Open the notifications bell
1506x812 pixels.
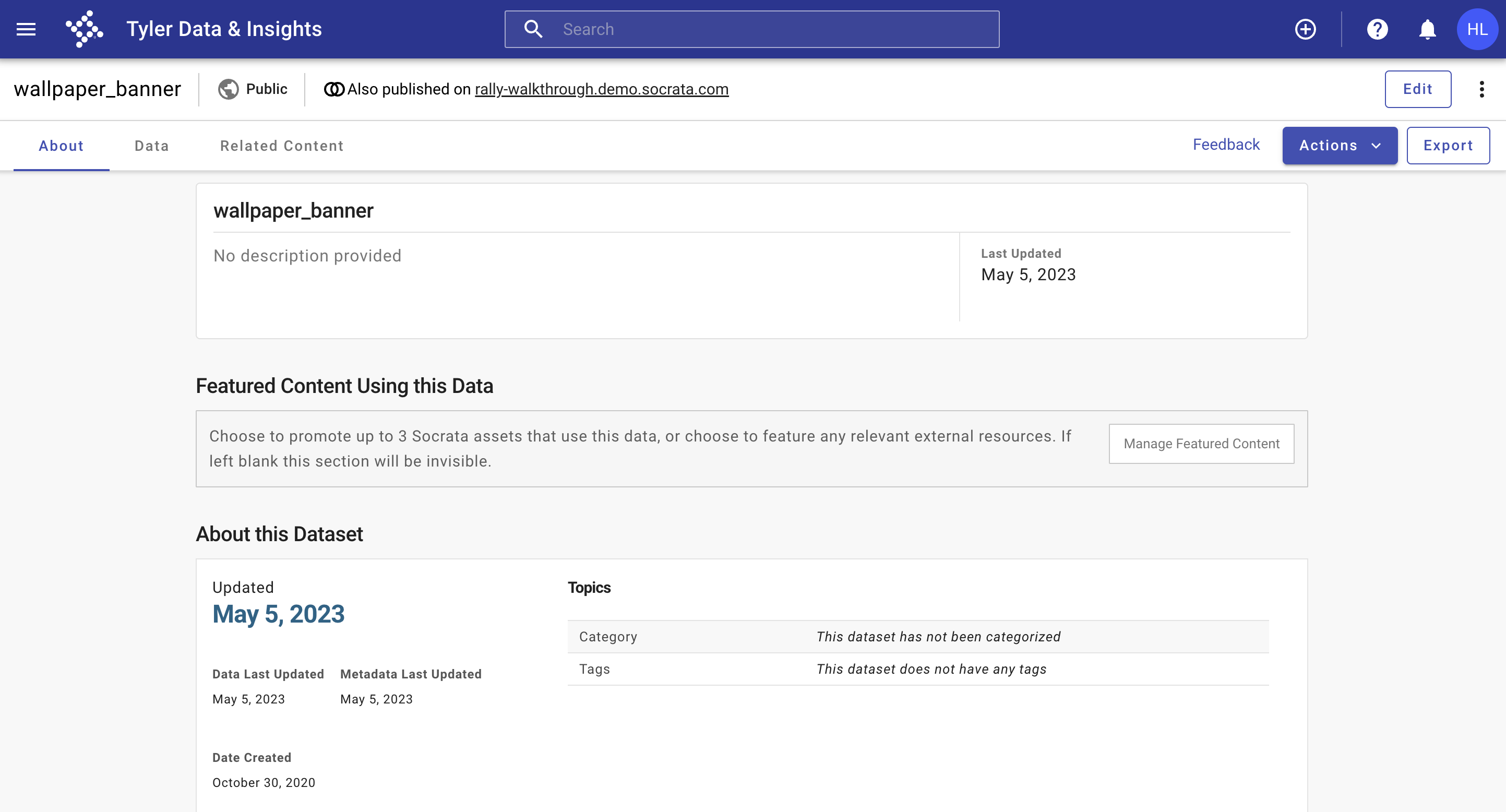pos(1427,29)
